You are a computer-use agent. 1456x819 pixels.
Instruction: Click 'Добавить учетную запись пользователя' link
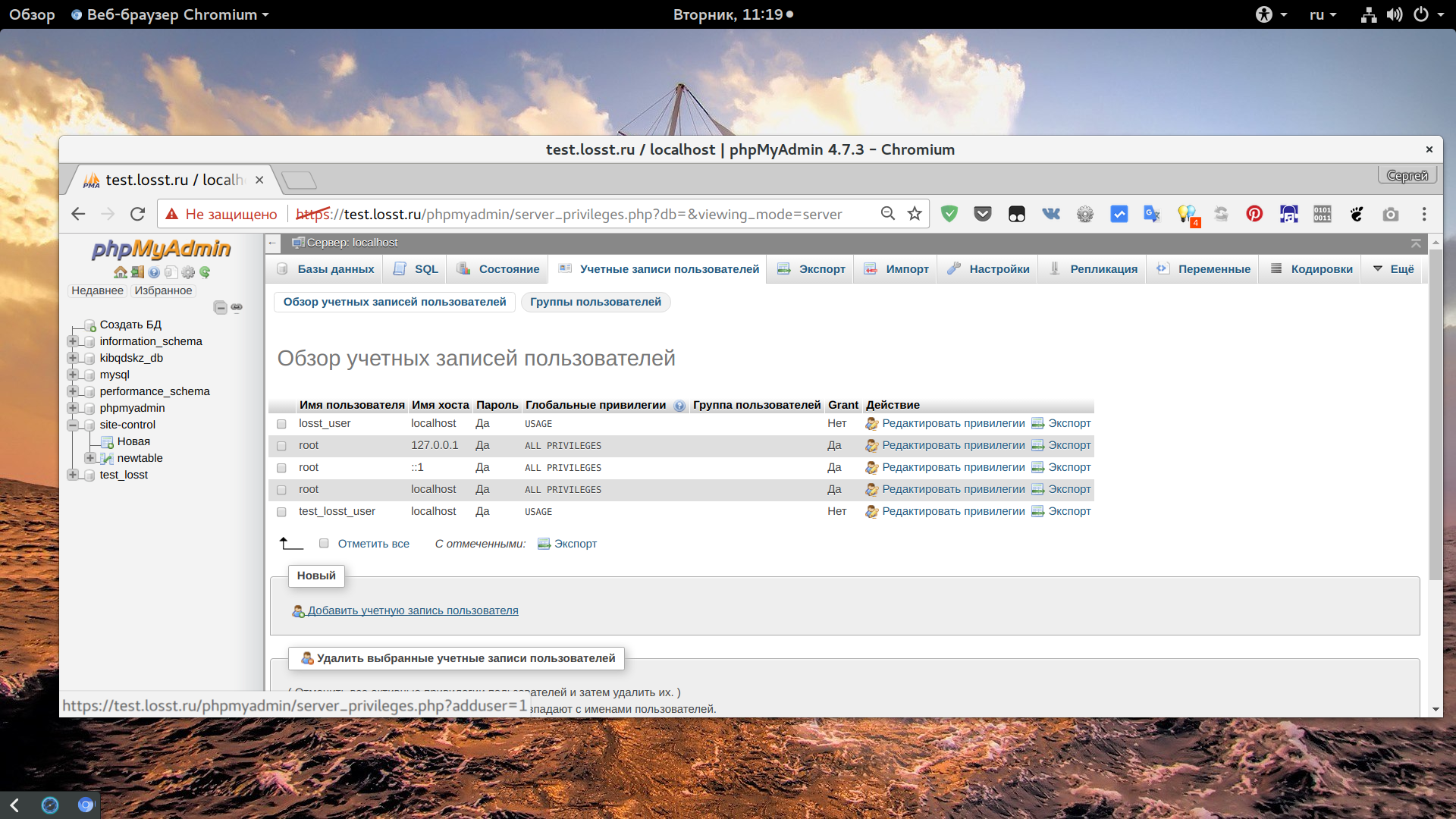tap(413, 611)
